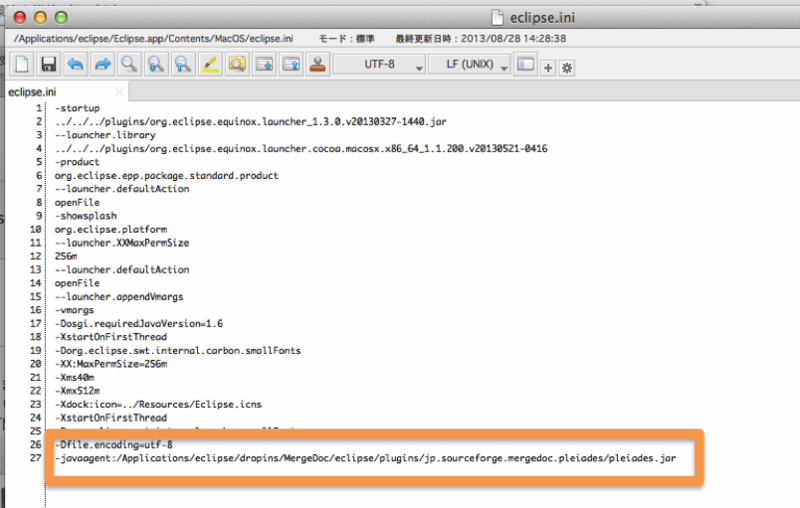Toggle the sidebar panel layout icon
The width and height of the screenshot is (800, 508).
pos(526,65)
